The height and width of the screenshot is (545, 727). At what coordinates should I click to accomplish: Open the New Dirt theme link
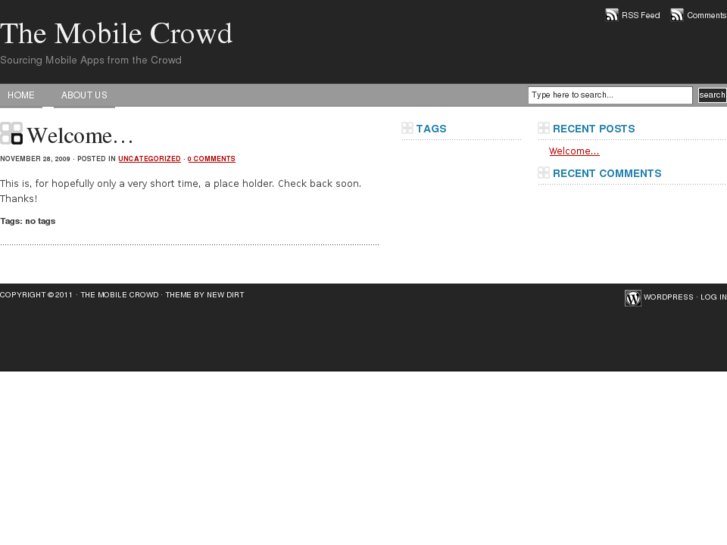225,295
